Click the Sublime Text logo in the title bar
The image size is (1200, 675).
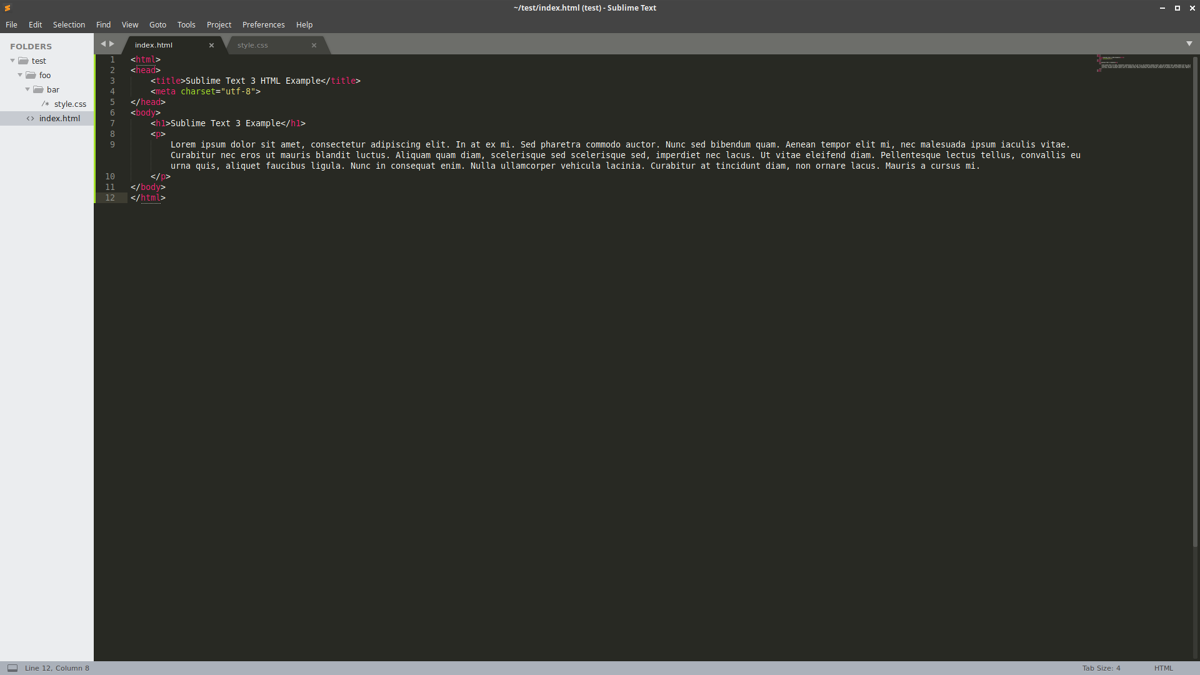pos(8,7)
